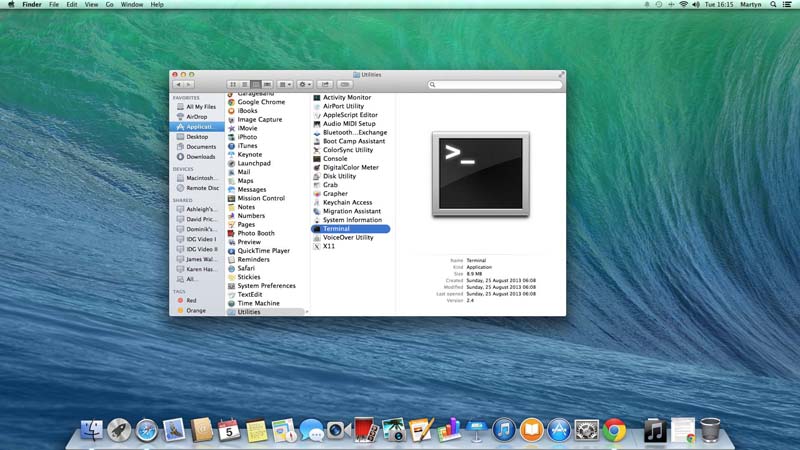This screenshot has height=450, width=800.
Task: Click the volume icon in menu bar
Action: coord(696,4)
